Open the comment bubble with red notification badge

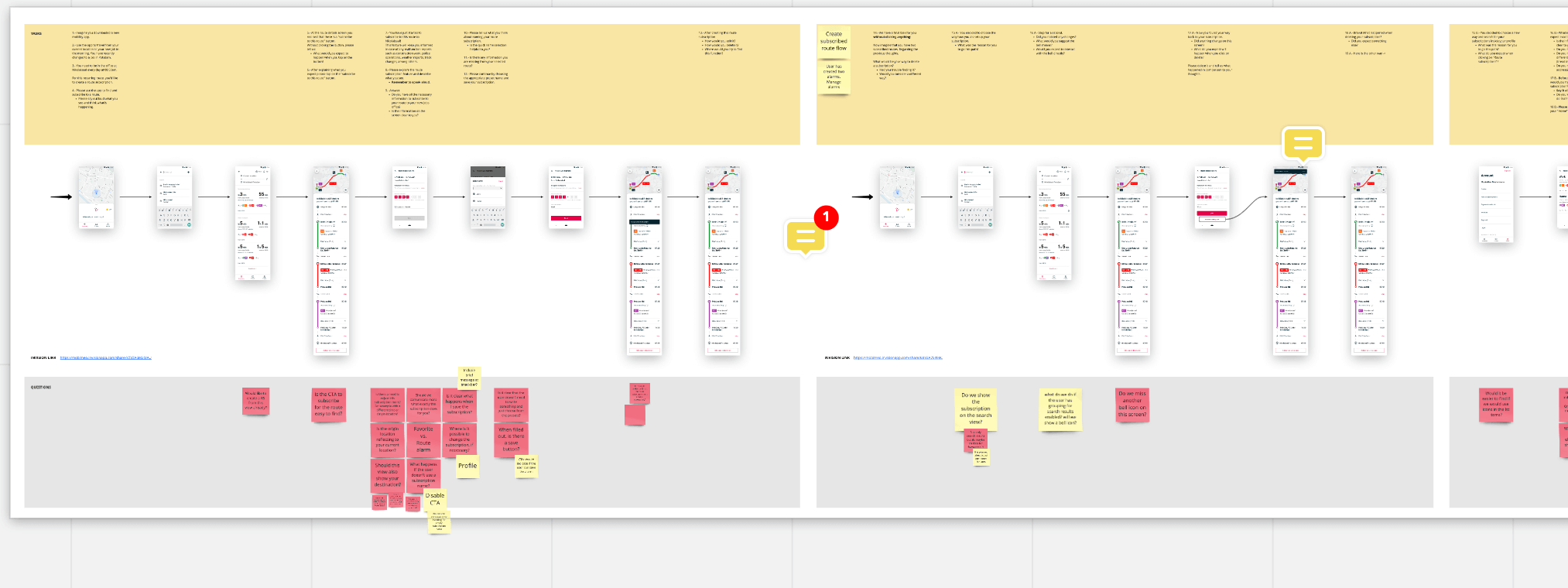[805, 237]
